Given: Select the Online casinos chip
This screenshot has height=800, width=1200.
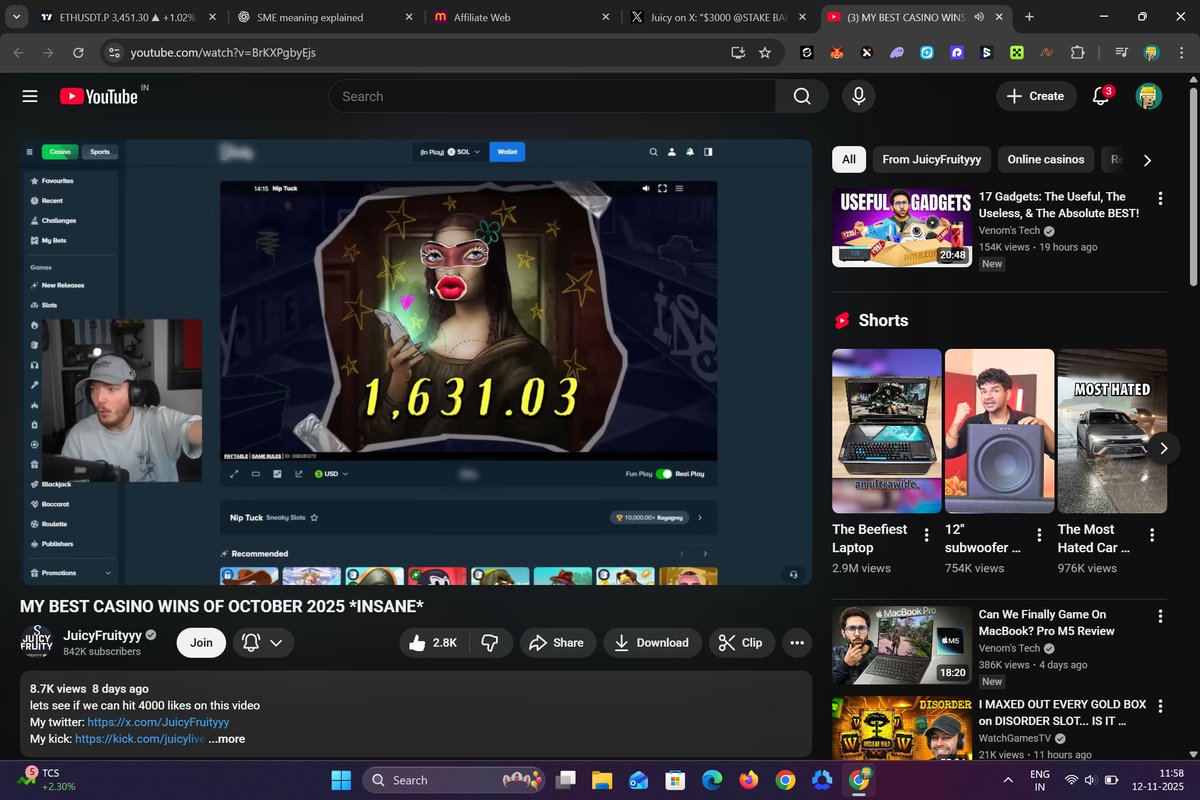Looking at the screenshot, I should click(1046, 159).
